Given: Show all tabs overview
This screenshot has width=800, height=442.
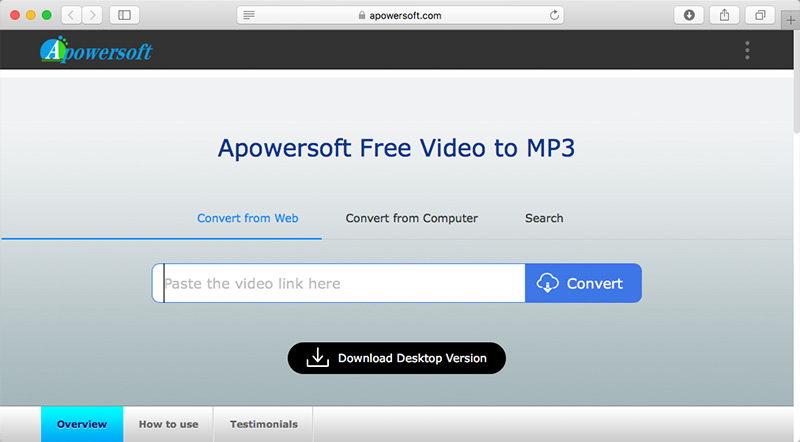Looking at the screenshot, I should click(x=760, y=15).
